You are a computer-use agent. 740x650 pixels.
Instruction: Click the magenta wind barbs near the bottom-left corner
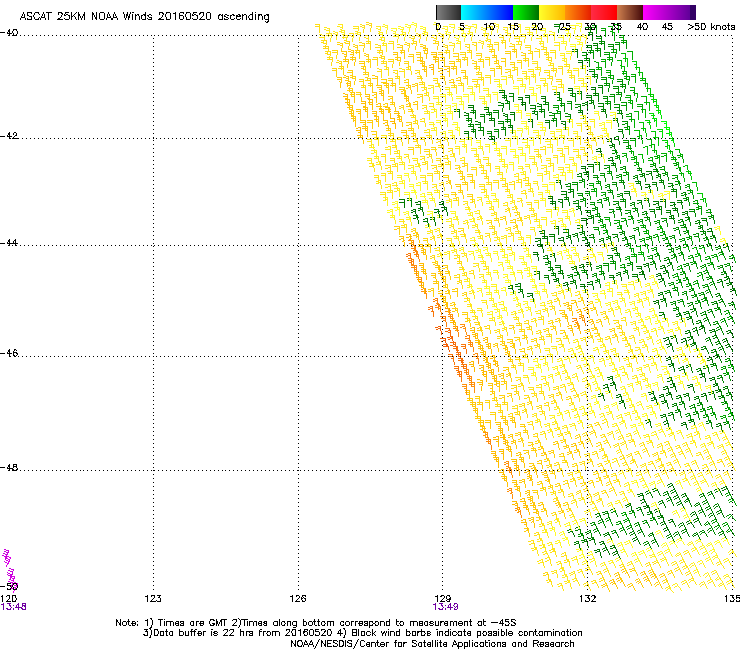coord(9,569)
